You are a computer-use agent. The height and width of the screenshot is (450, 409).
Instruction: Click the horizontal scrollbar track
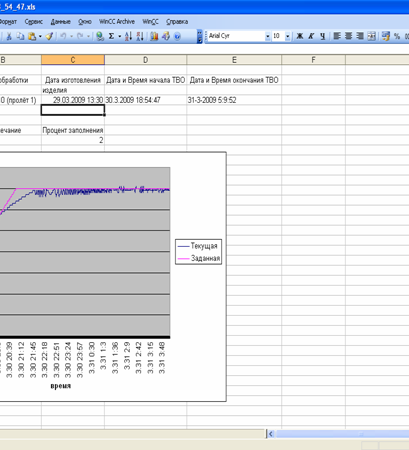click(342, 434)
